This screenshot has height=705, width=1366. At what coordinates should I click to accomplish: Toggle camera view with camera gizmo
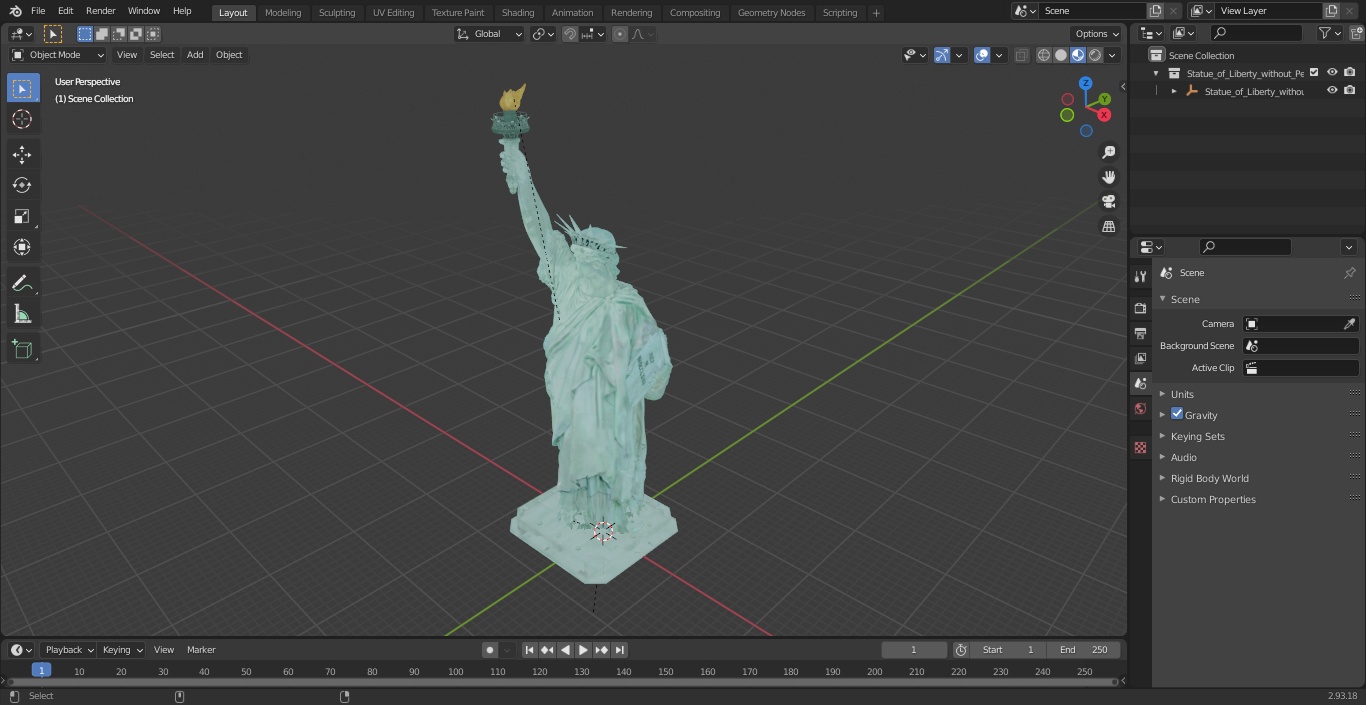[1108, 202]
